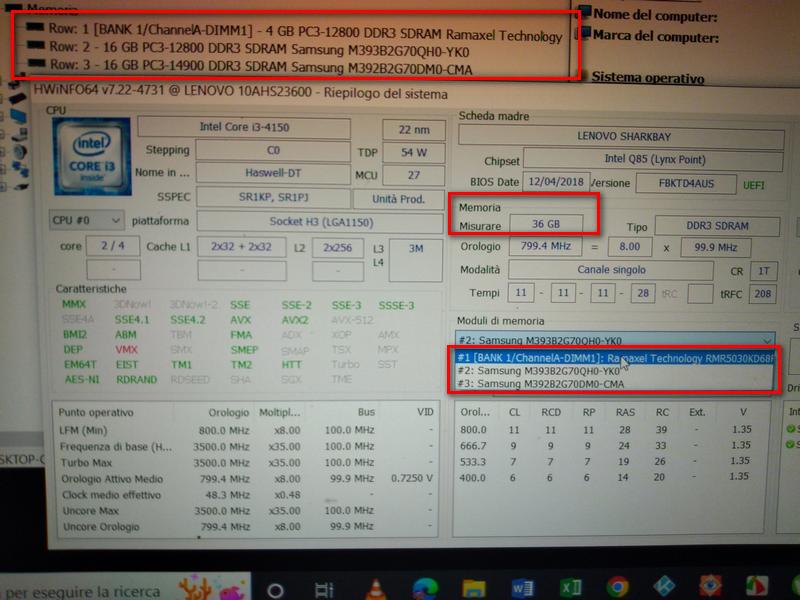The height and width of the screenshot is (600, 800).
Task: Click the 22 nm process field
Action: coord(414,130)
